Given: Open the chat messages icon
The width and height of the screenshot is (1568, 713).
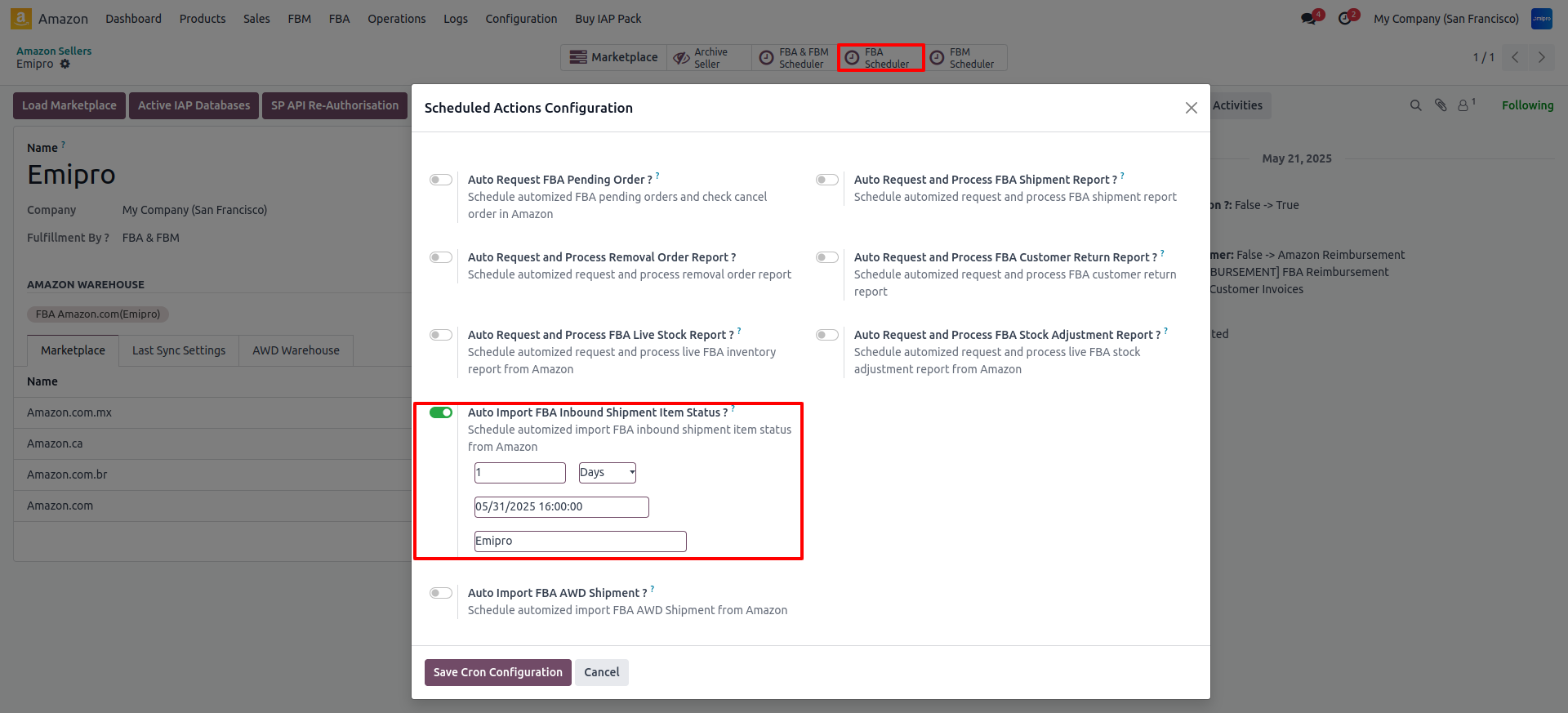Looking at the screenshot, I should tap(1309, 19).
